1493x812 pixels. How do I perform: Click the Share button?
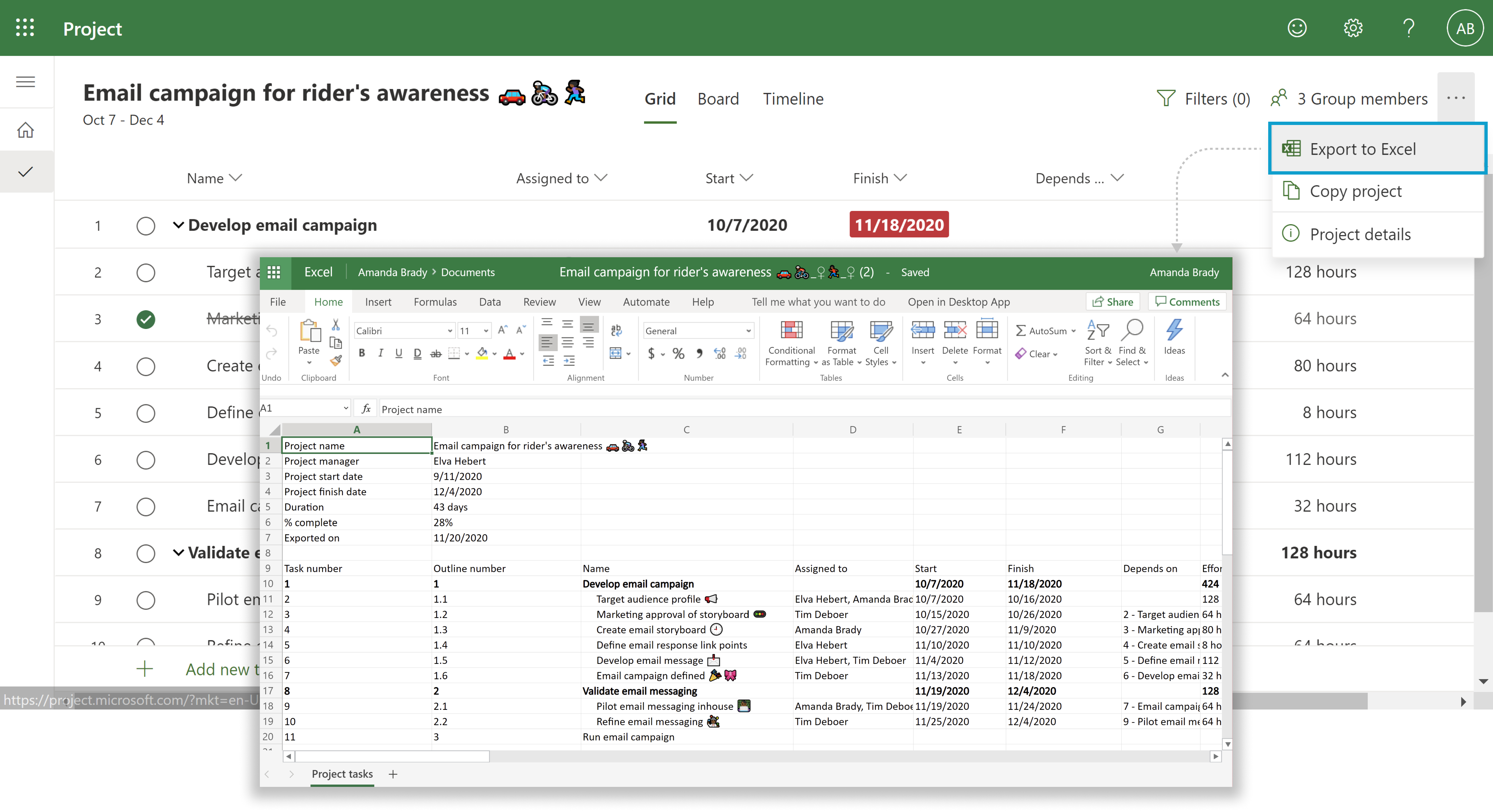pyautogui.click(x=1113, y=302)
